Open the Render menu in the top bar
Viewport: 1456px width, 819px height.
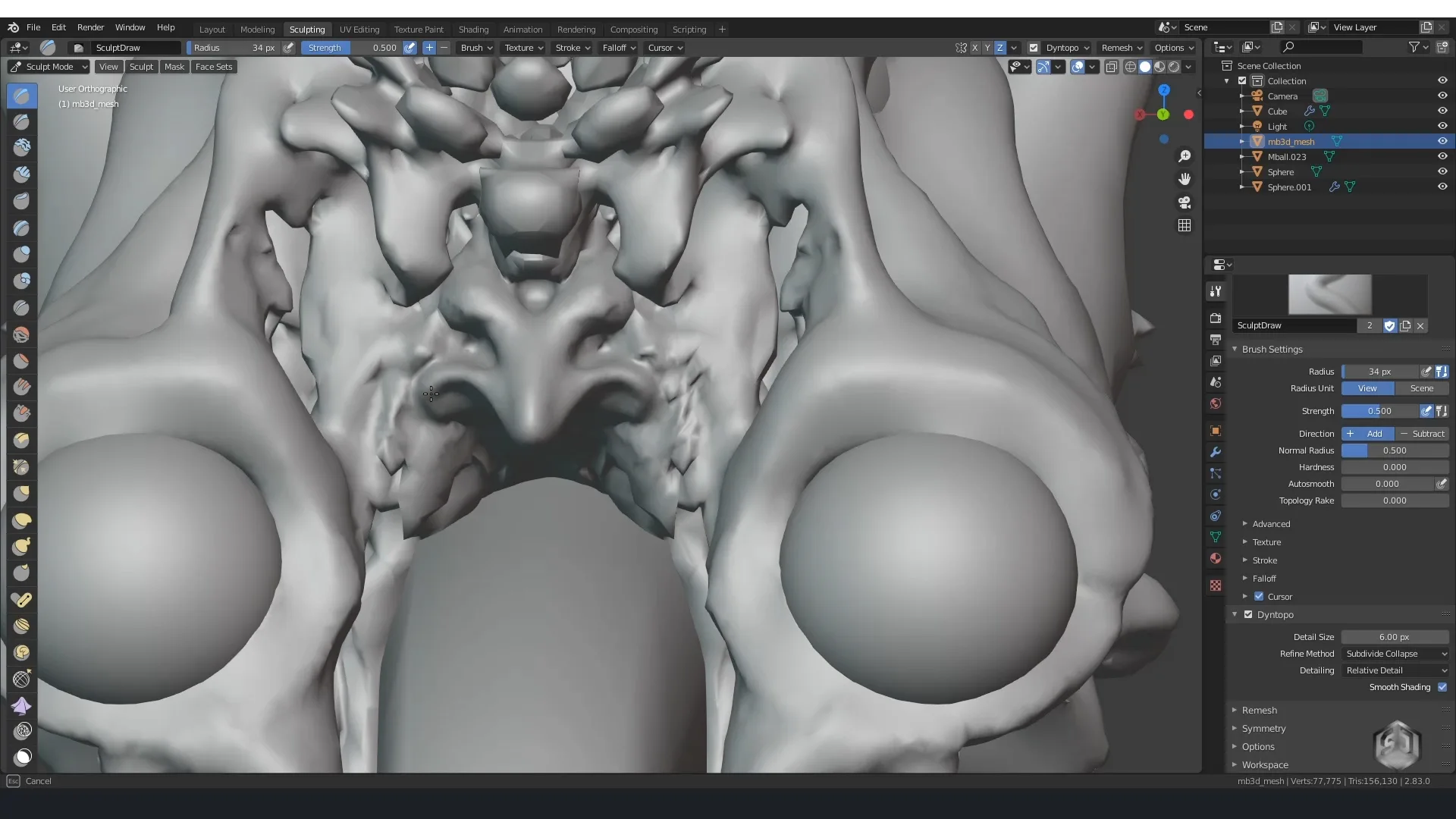pos(90,27)
